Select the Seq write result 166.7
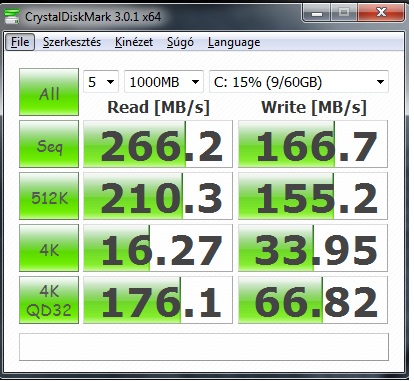 tap(313, 144)
